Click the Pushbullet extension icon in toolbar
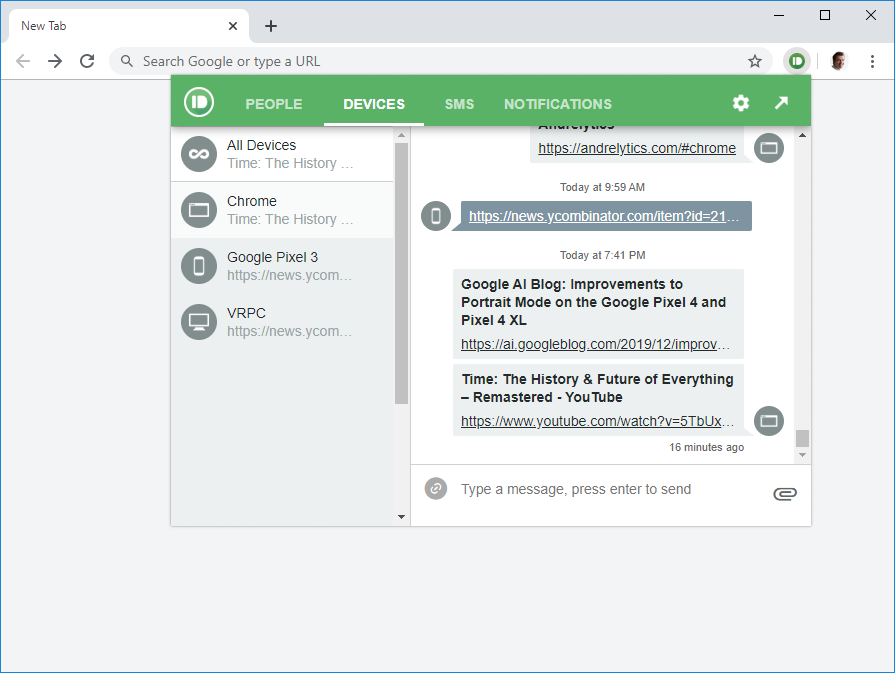 coord(797,61)
